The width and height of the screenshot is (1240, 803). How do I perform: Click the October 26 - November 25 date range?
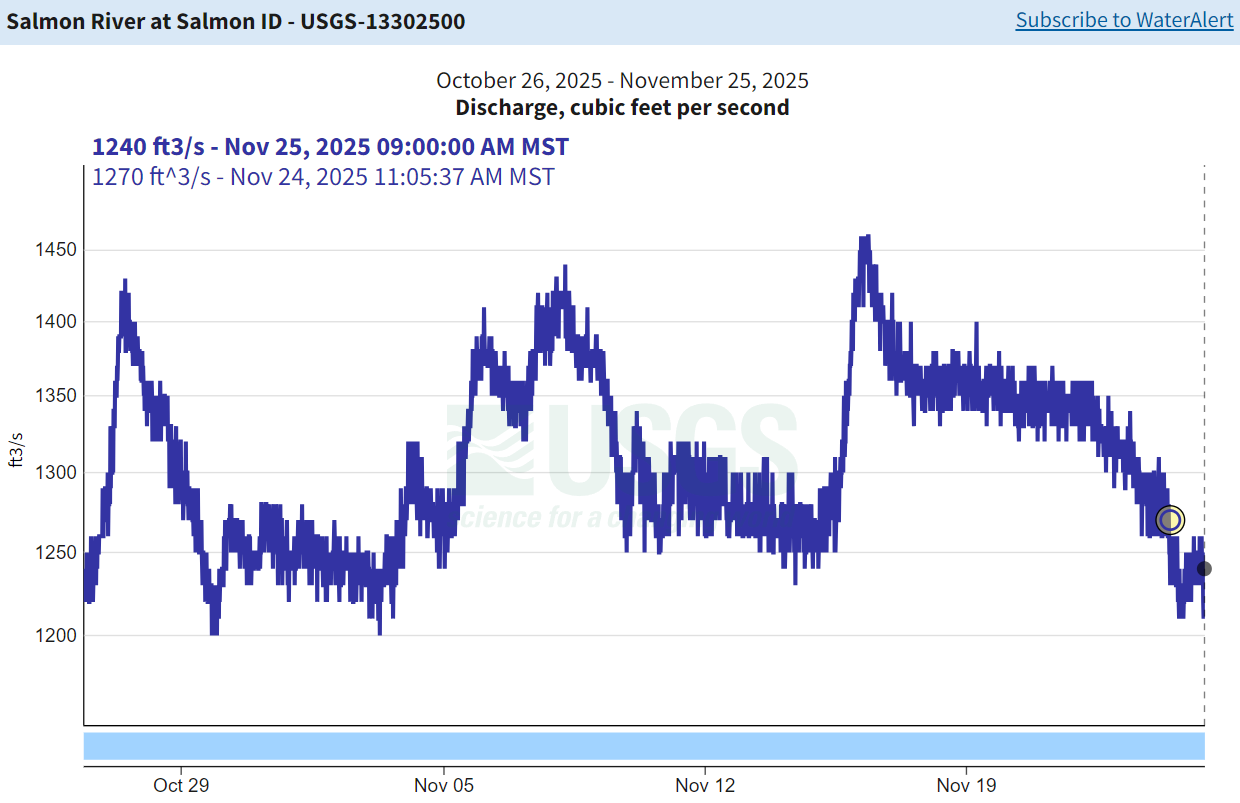[x=622, y=81]
